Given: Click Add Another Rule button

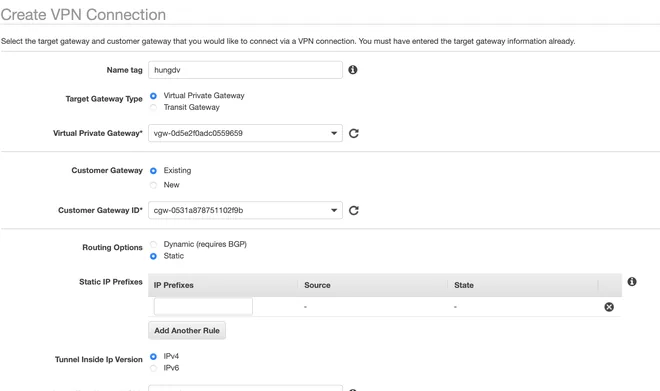Looking at the screenshot, I should [x=187, y=330].
